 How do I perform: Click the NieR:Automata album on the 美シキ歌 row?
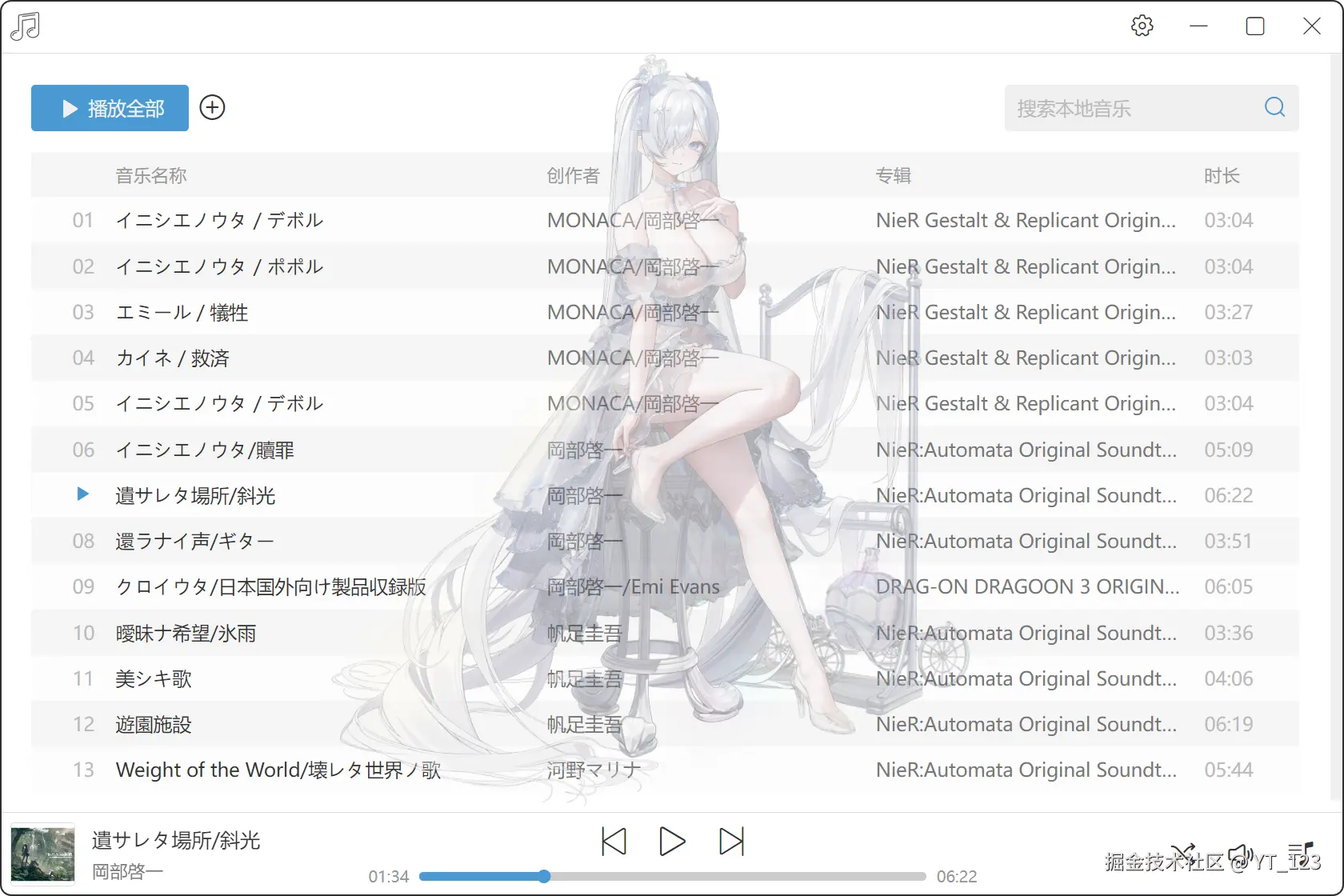(1026, 678)
